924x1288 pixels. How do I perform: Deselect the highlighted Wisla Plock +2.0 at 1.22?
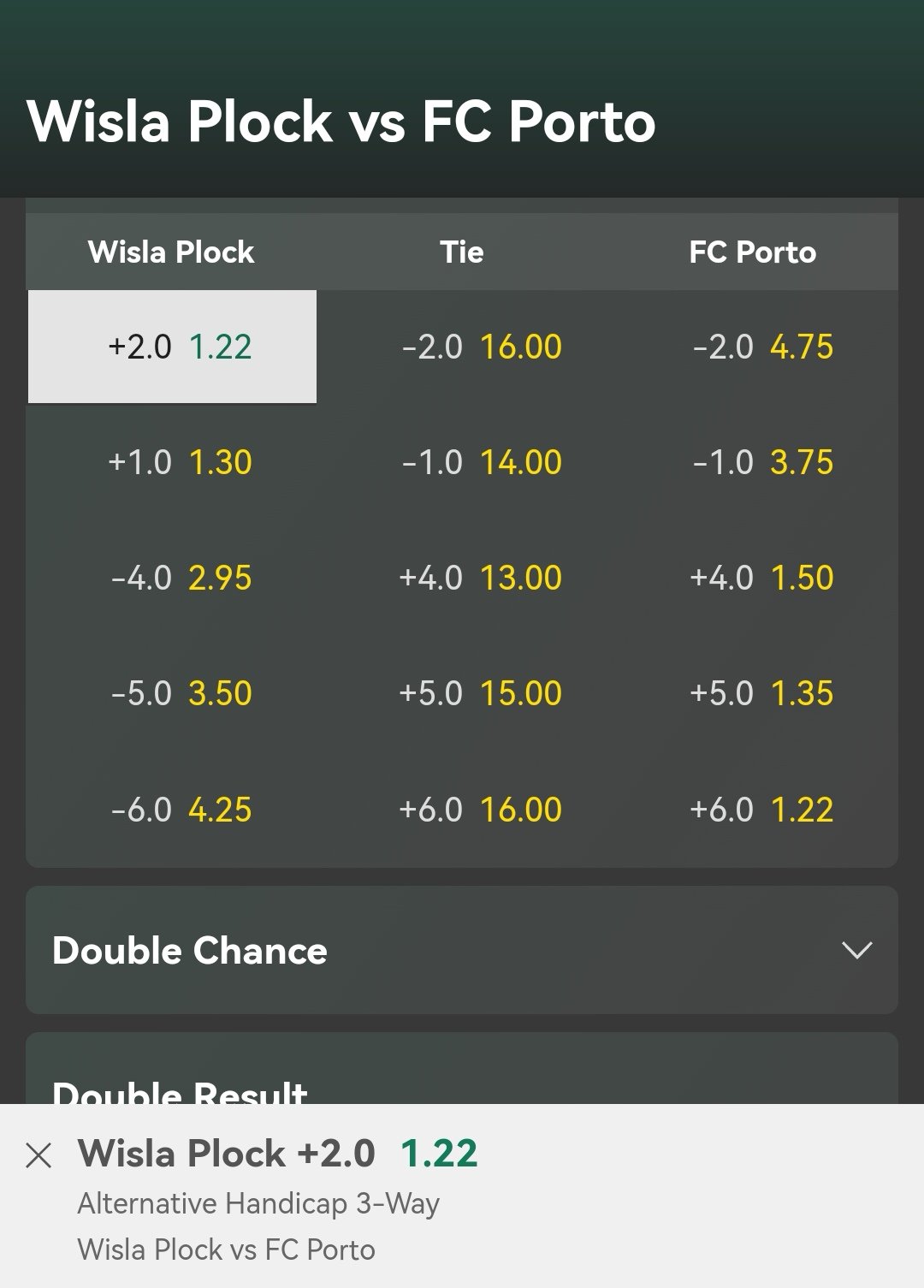(172, 347)
